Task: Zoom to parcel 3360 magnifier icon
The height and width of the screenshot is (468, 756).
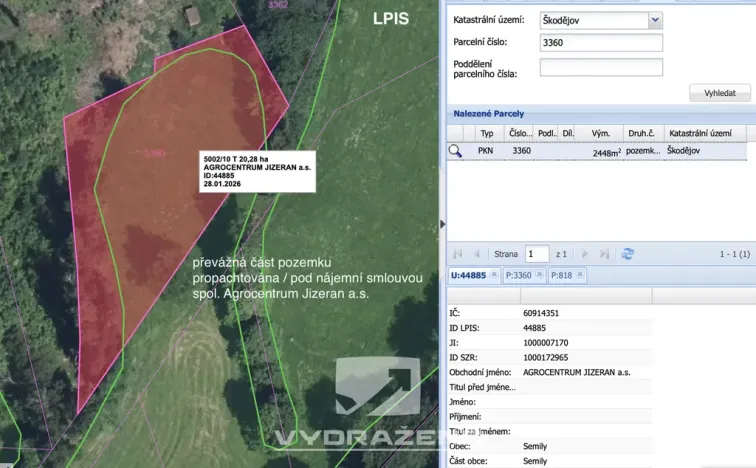Action: [x=455, y=151]
